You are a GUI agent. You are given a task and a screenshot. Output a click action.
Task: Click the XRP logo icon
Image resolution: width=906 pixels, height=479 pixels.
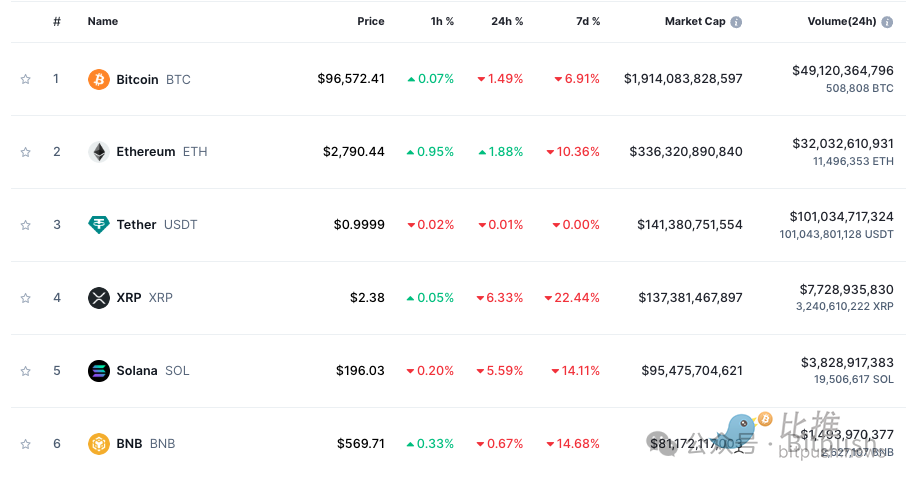click(x=98, y=298)
